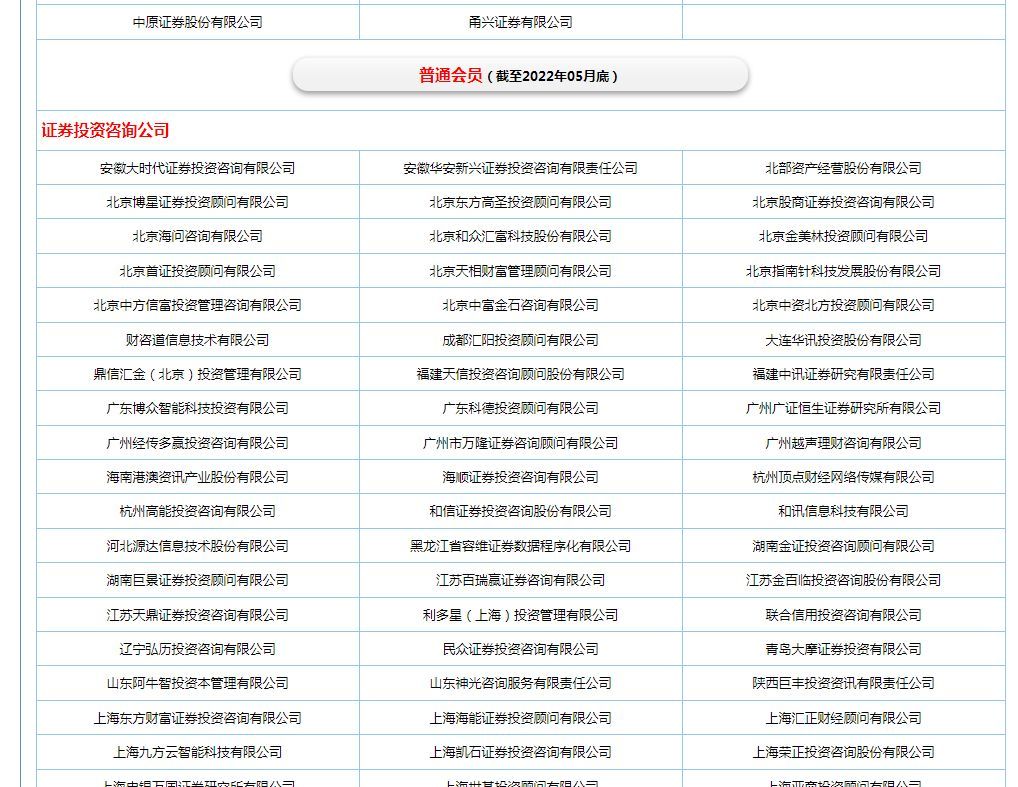Screen dimensions: 1018x787
Task: Click 北京和众汇富科技股份有限公司
Action: 521,236
